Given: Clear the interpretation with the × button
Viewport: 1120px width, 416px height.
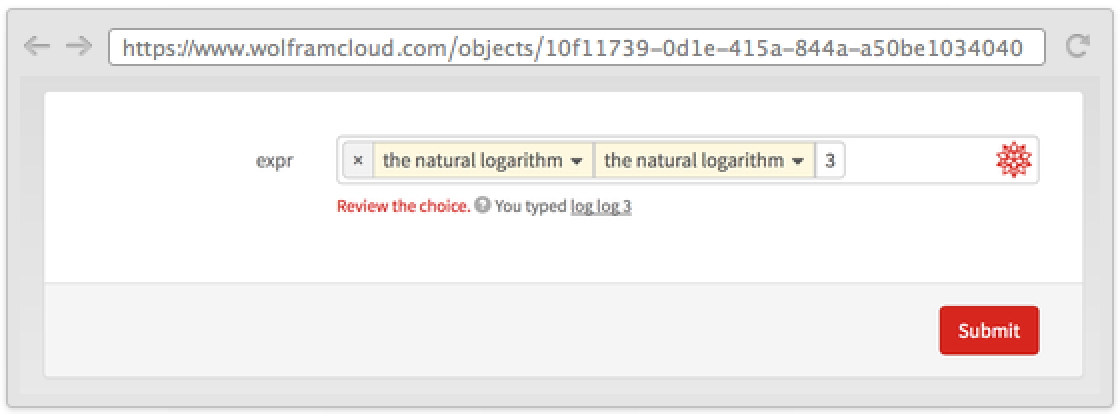Looking at the screenshot, I should pyautogui.click(x=358, y=160).
